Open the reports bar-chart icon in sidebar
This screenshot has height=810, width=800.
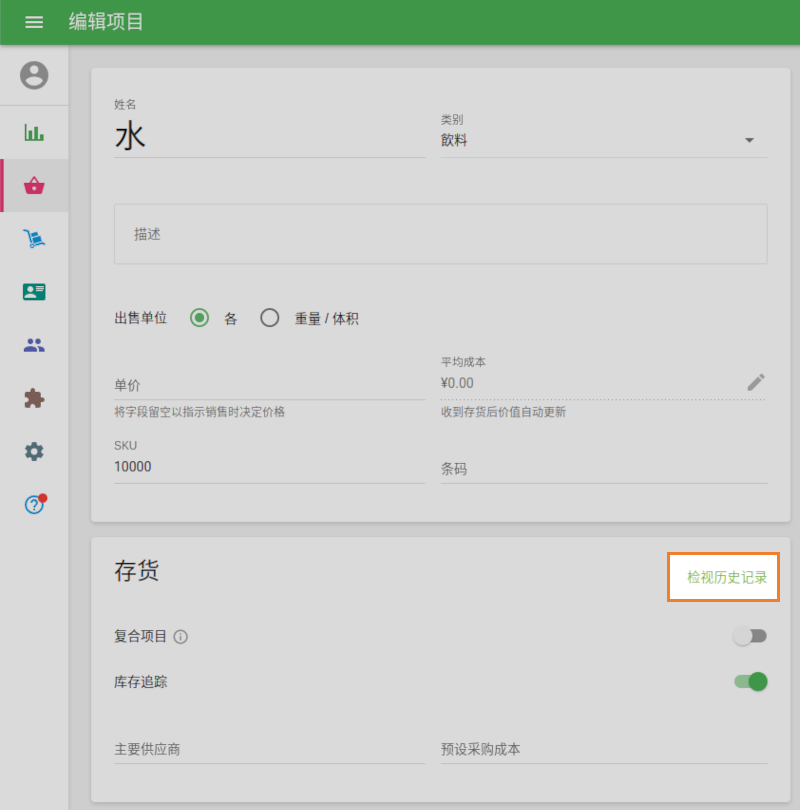tap(34, 132)
